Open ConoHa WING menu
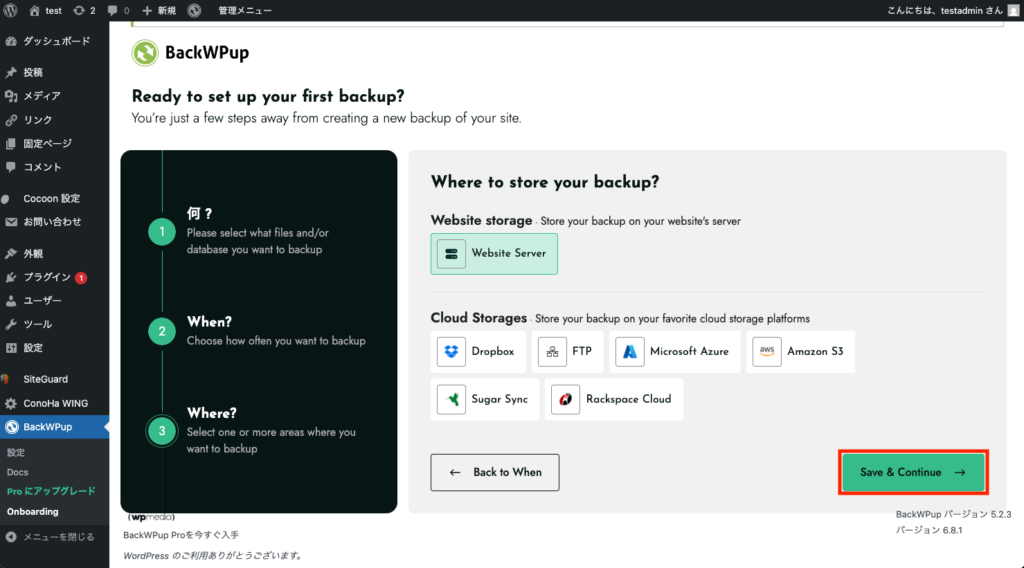 (55, 403)
